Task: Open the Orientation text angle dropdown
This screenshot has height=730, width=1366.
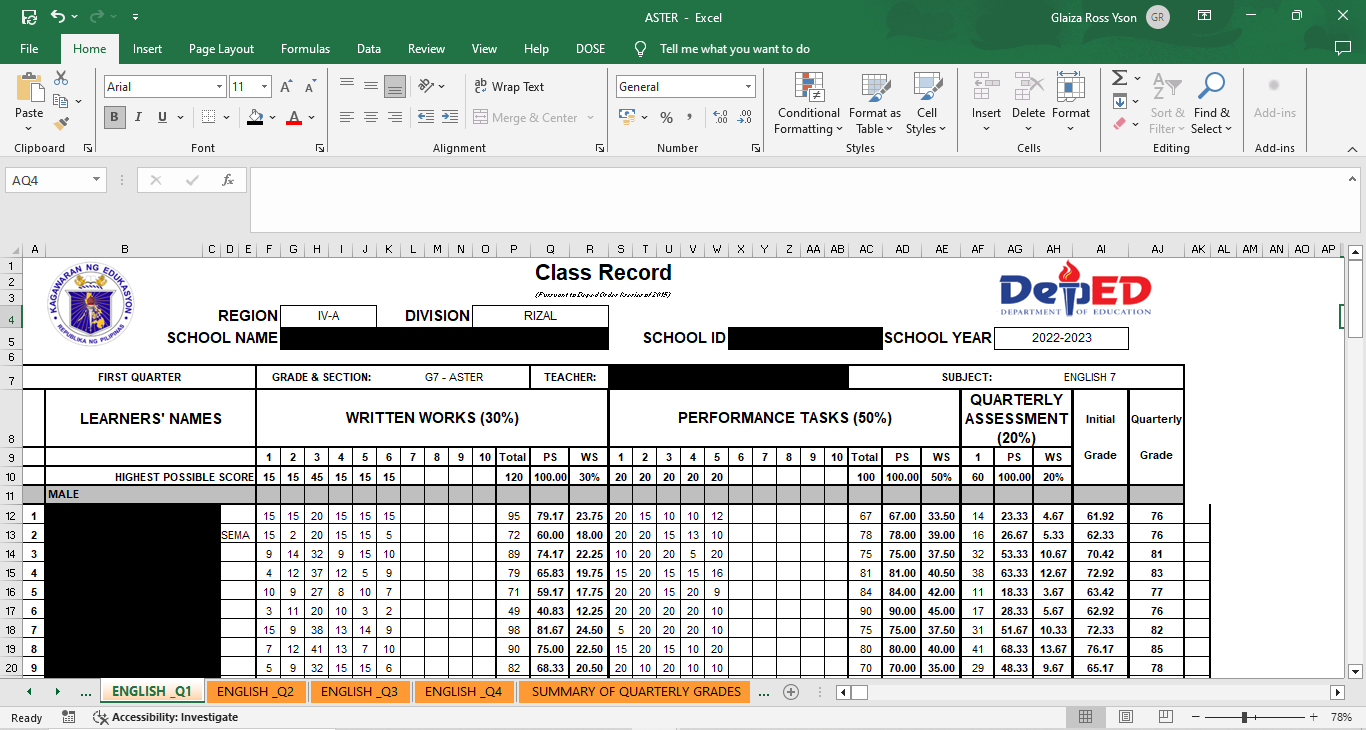Action: [431, 86]
